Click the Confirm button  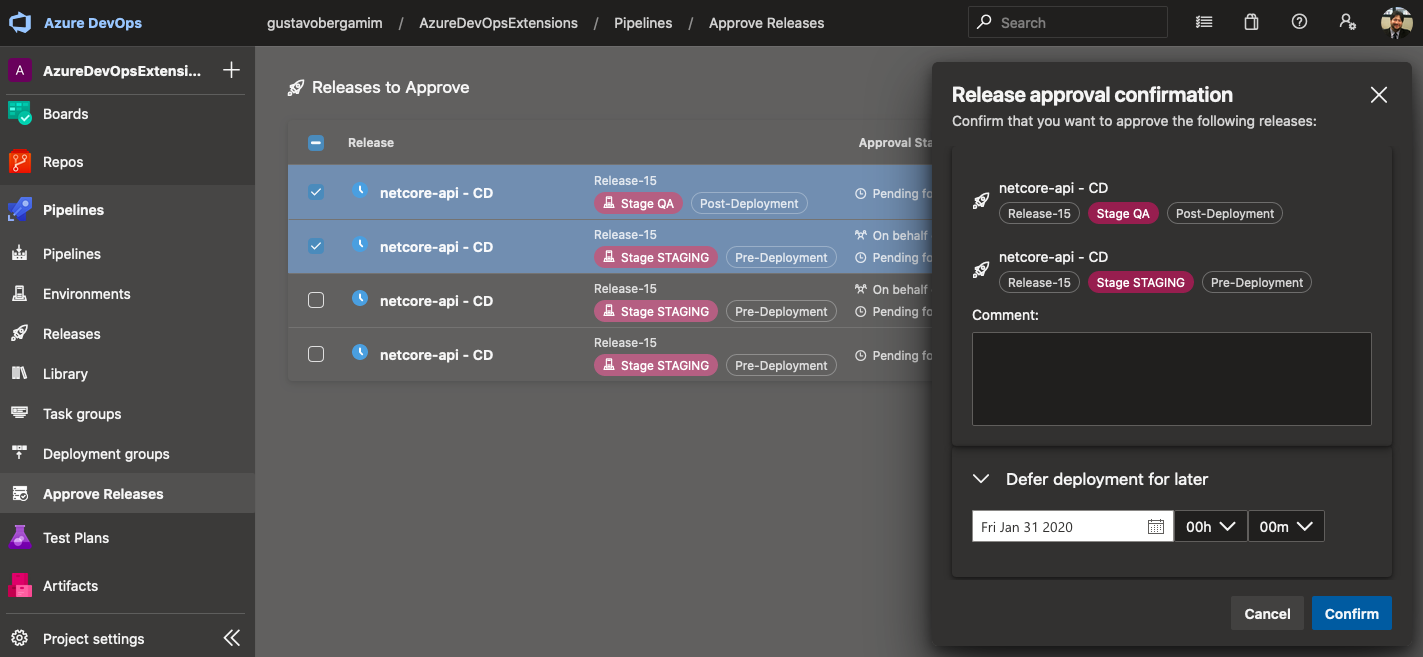pyautogui.click(x=1351, y=614)
